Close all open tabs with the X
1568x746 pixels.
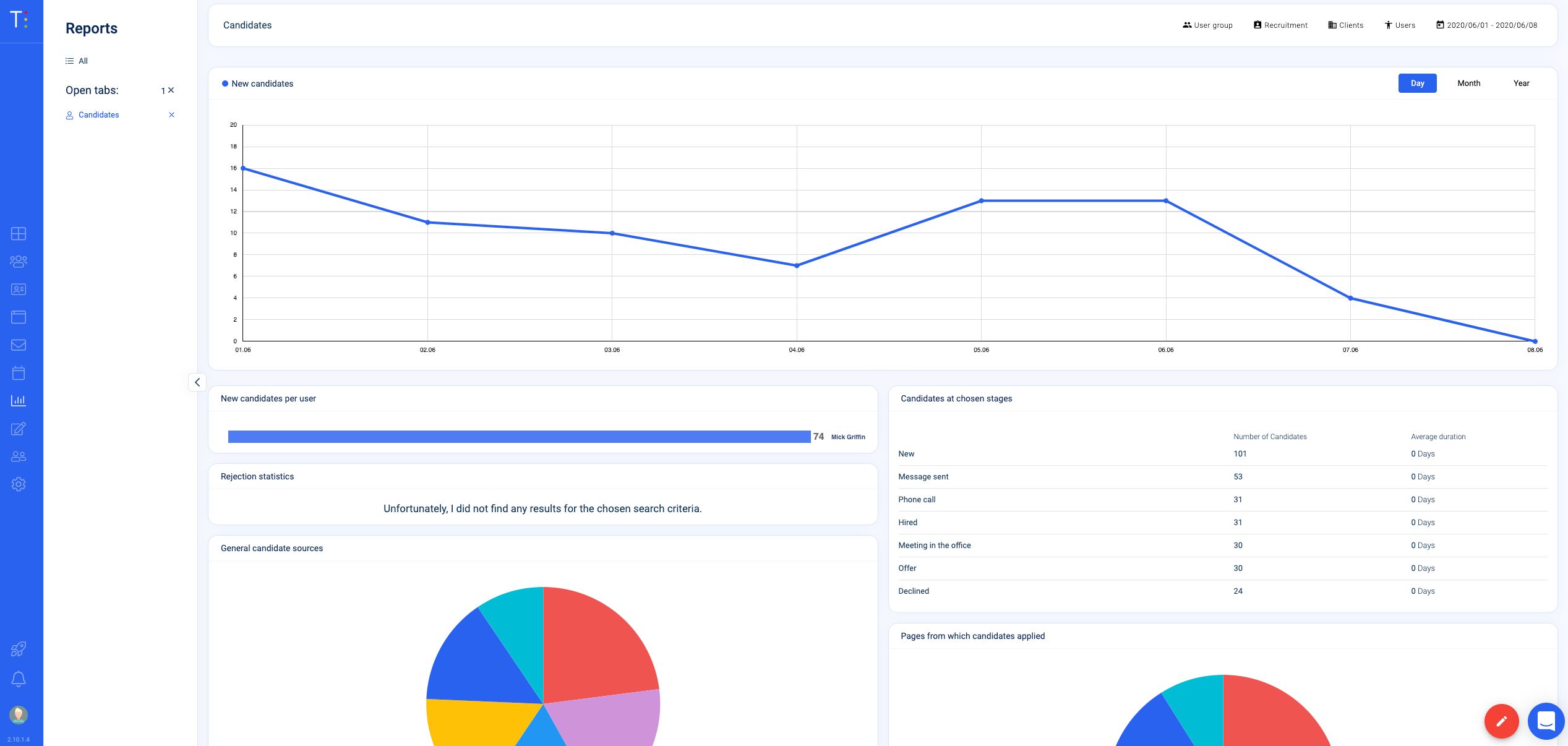(171, 90)
